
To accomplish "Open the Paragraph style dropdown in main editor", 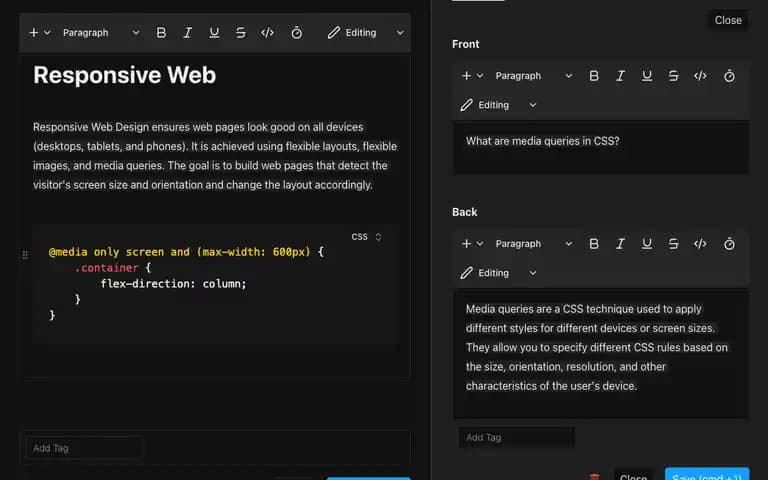I will tap(101, 33).
